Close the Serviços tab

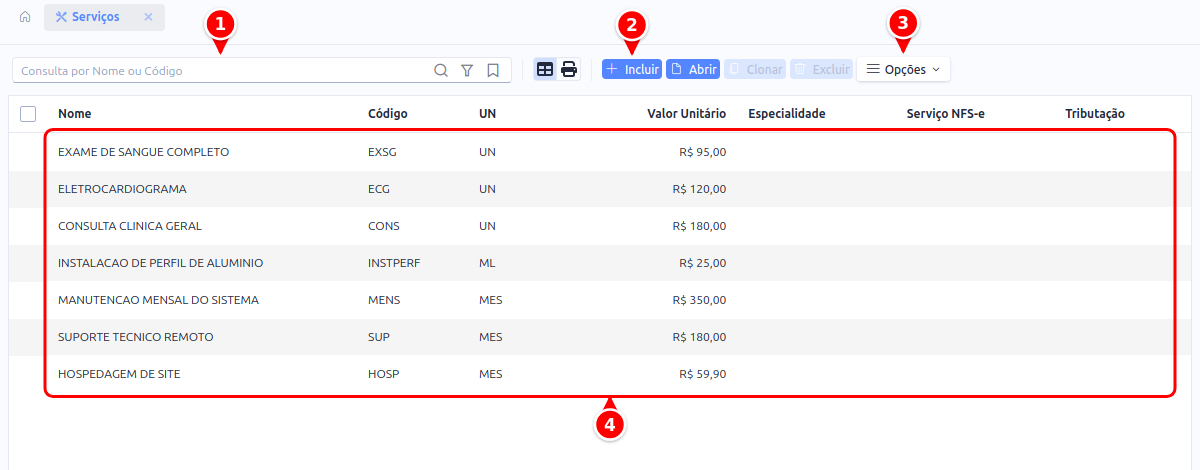click(x=148, y=17)
